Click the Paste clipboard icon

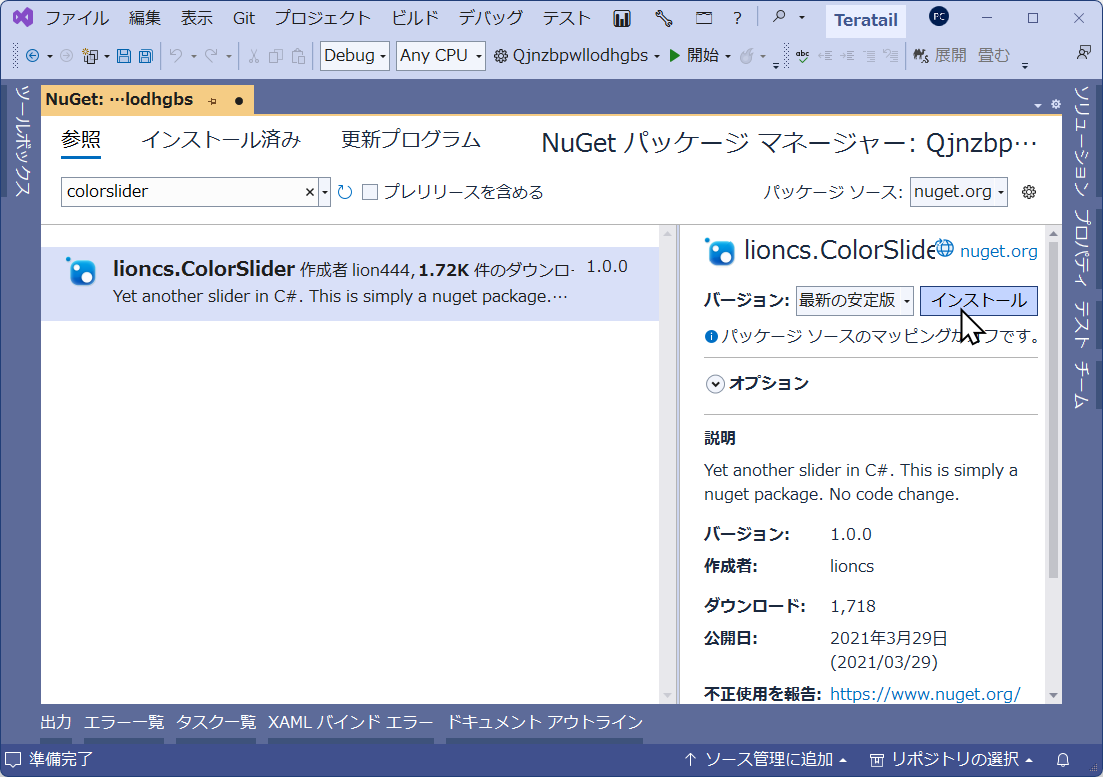[x=298, y=56]
